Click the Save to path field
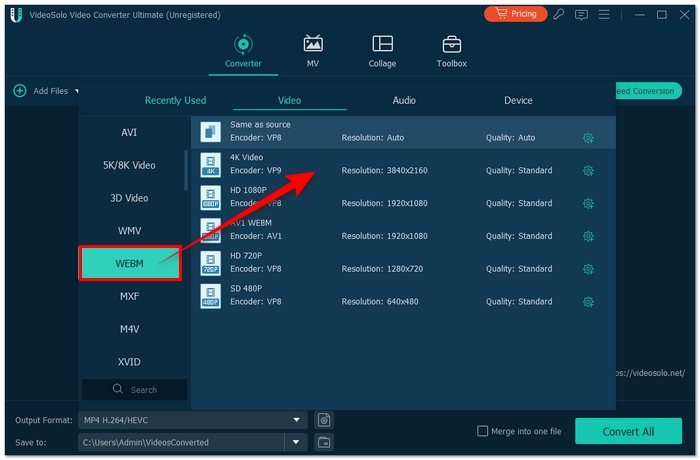 tap(181, 442)
